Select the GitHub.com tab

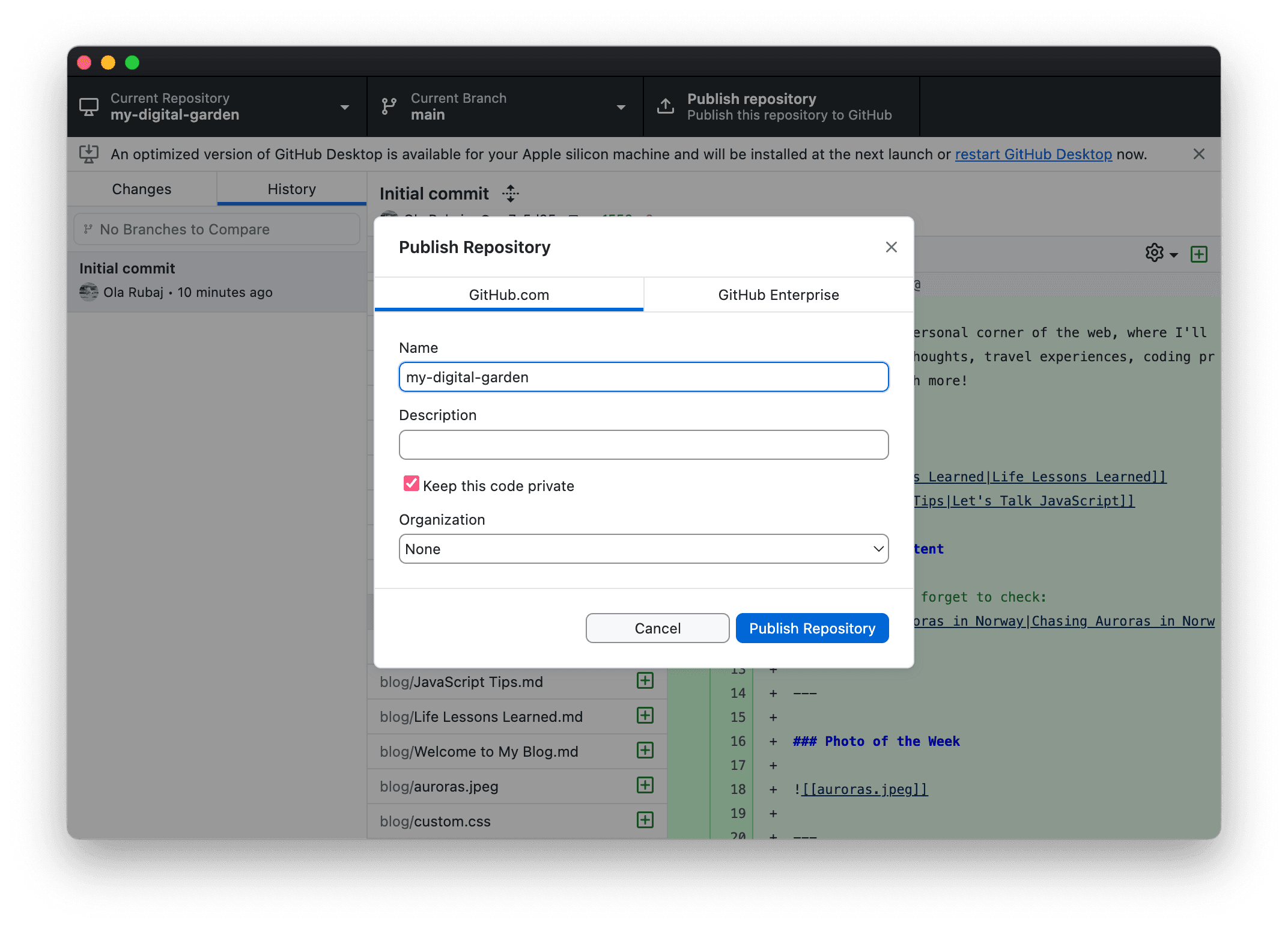pos(509,295)
